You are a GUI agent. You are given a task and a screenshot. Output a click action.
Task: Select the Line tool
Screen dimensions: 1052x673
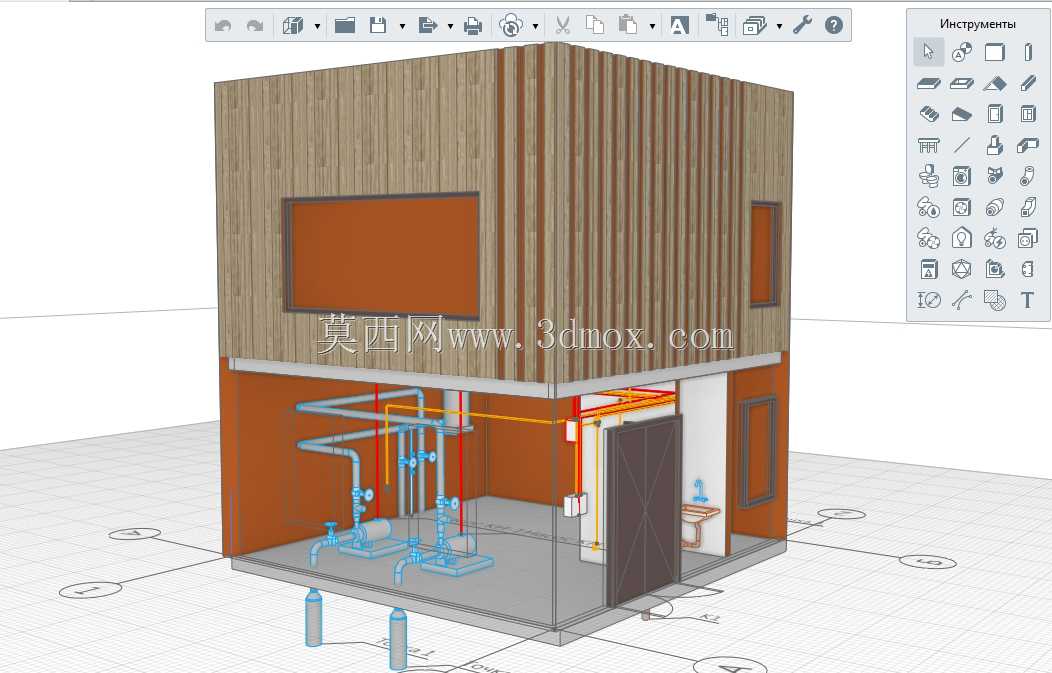point(962,145)
